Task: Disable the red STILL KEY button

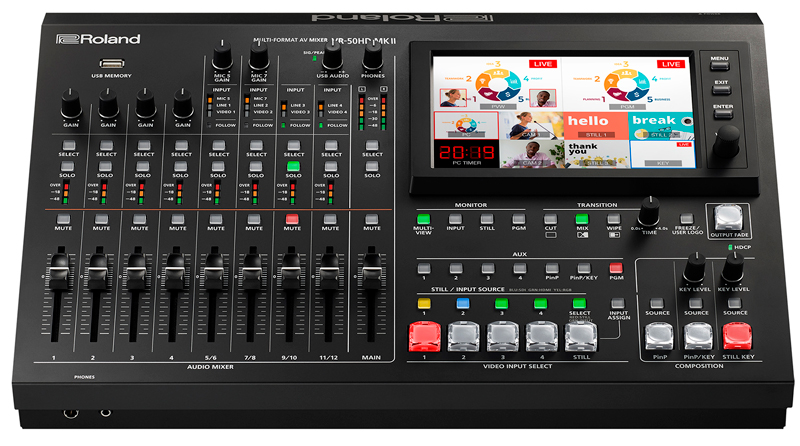Action: click(x=737, y=336)
